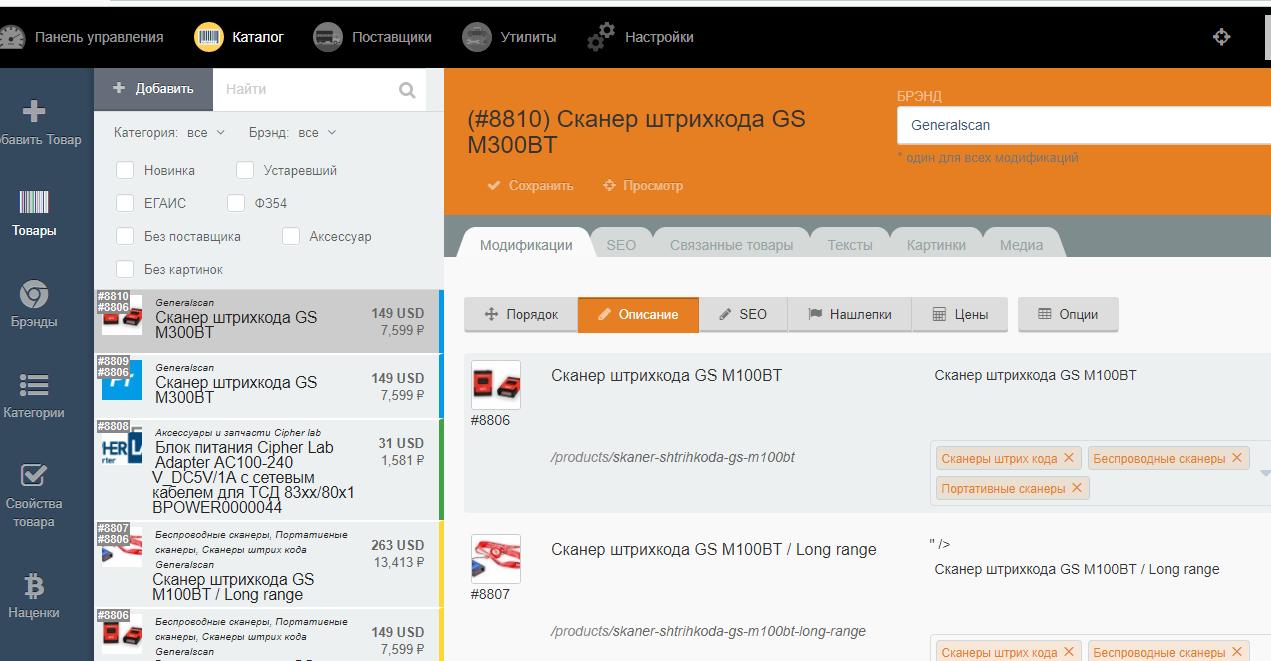
Task: Switch to Связанные товары tab
Action: 731,245
